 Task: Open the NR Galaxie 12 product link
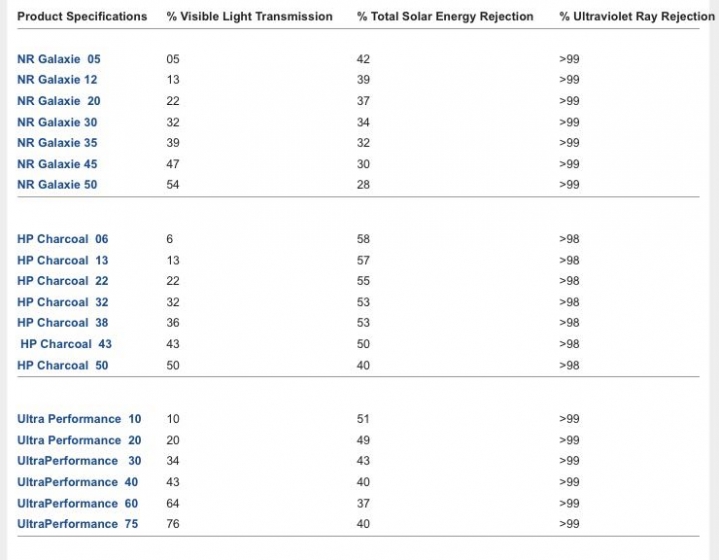pyautogui.click(x=57, y=80)
